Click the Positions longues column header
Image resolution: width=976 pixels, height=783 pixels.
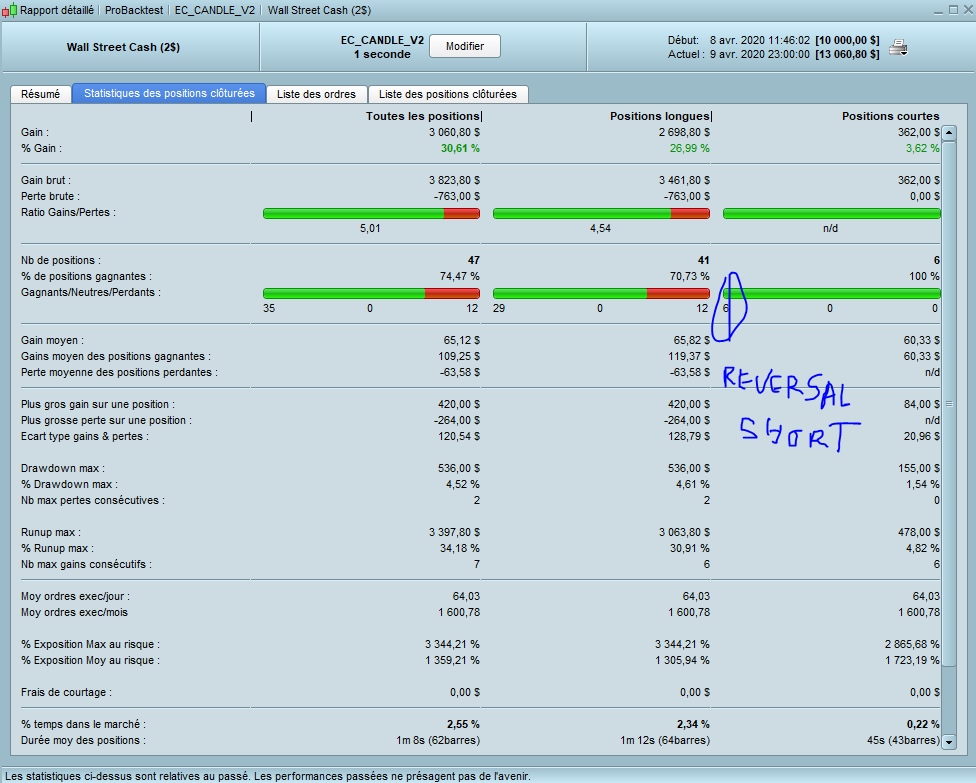point(659,116)
